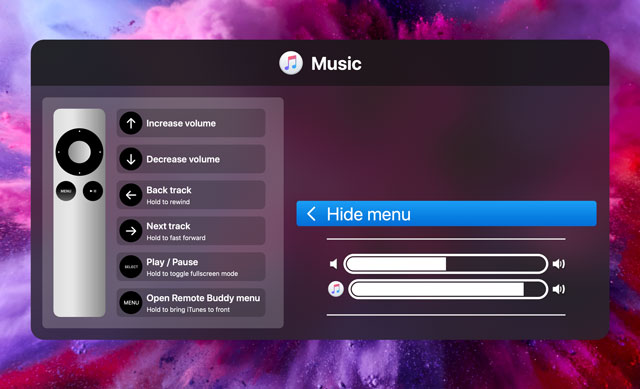Screen dimensions: 640x389
Task: Click the right arrow Next track icon
Action: click(x=131, y=231)
